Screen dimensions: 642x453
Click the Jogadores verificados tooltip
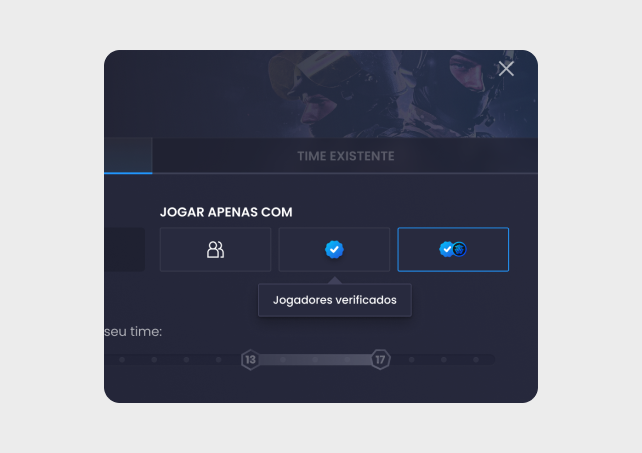pyautogui.click(x=335, y=300)
